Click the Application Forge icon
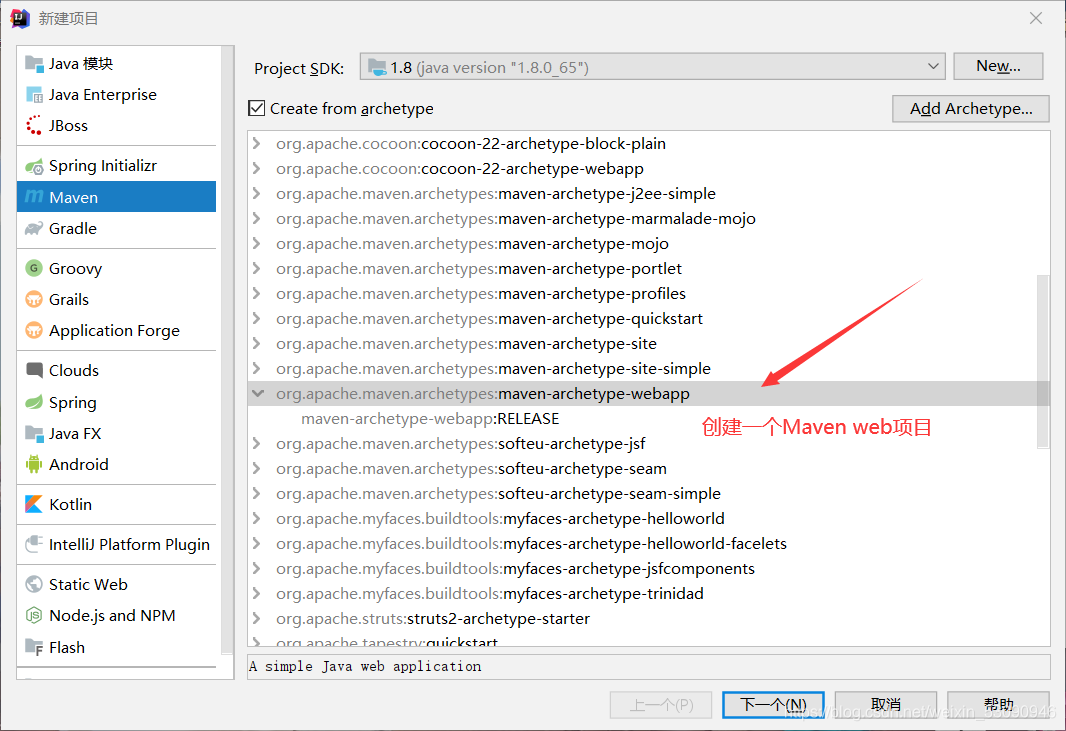1066x731 pixels. pos(34,330)
